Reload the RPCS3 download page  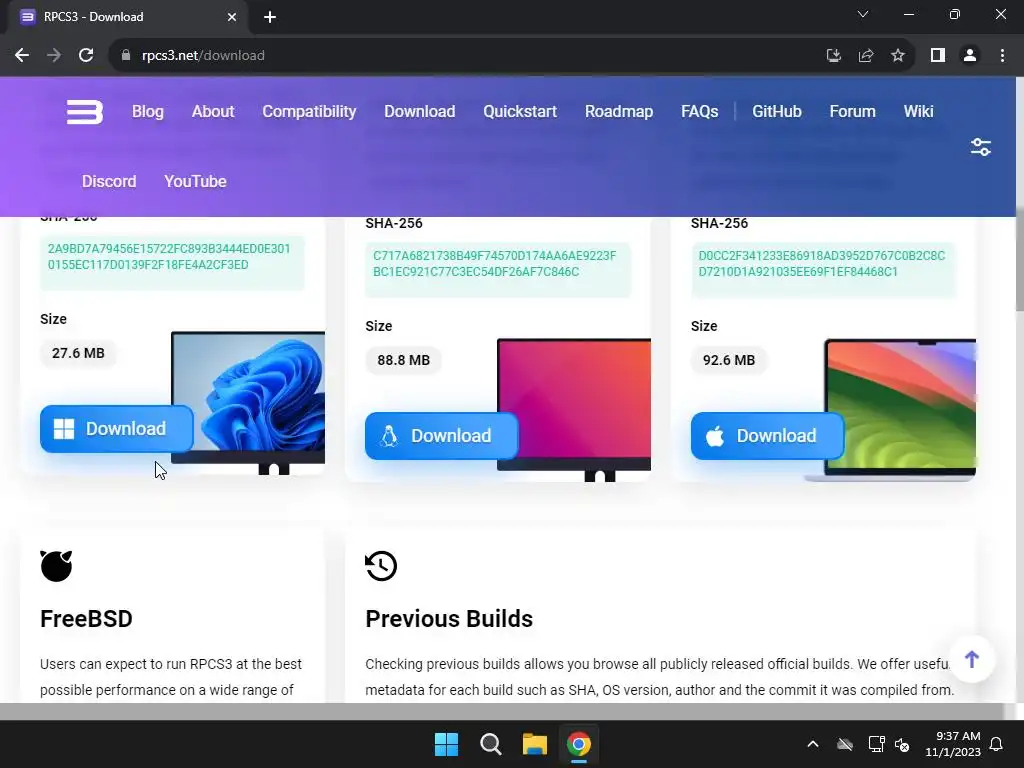pyautogui.click(x=86, y=56)
